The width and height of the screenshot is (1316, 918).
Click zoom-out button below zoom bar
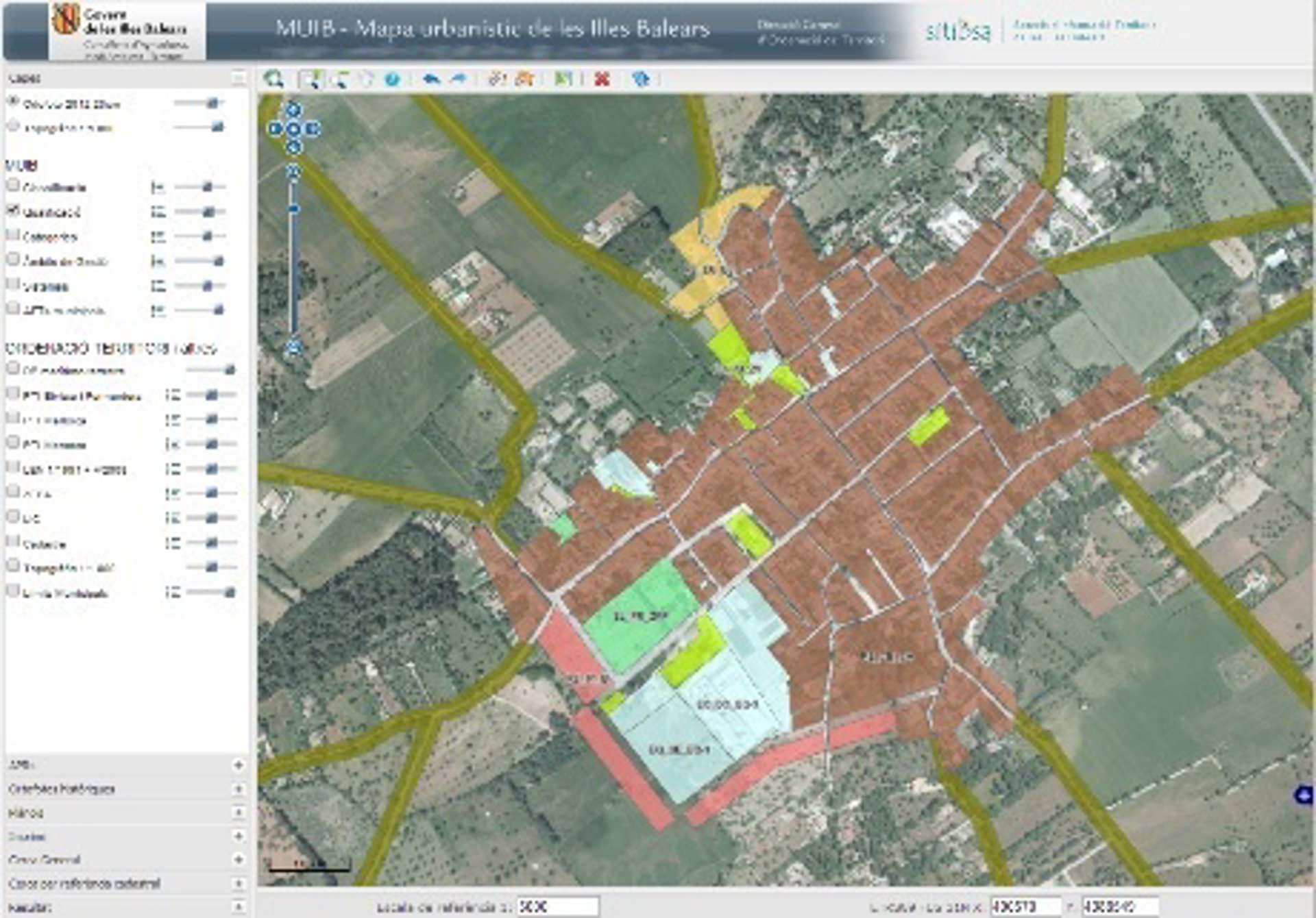[x=293, y=347]
